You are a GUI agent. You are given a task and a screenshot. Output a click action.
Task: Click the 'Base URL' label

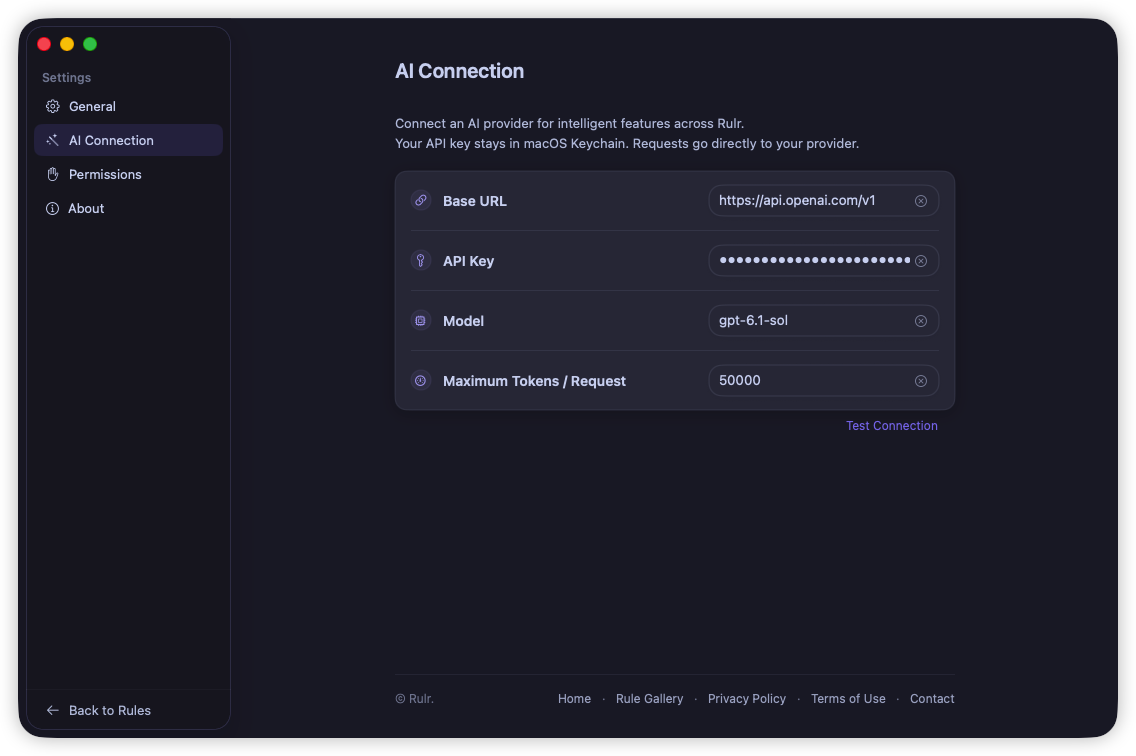475,201
